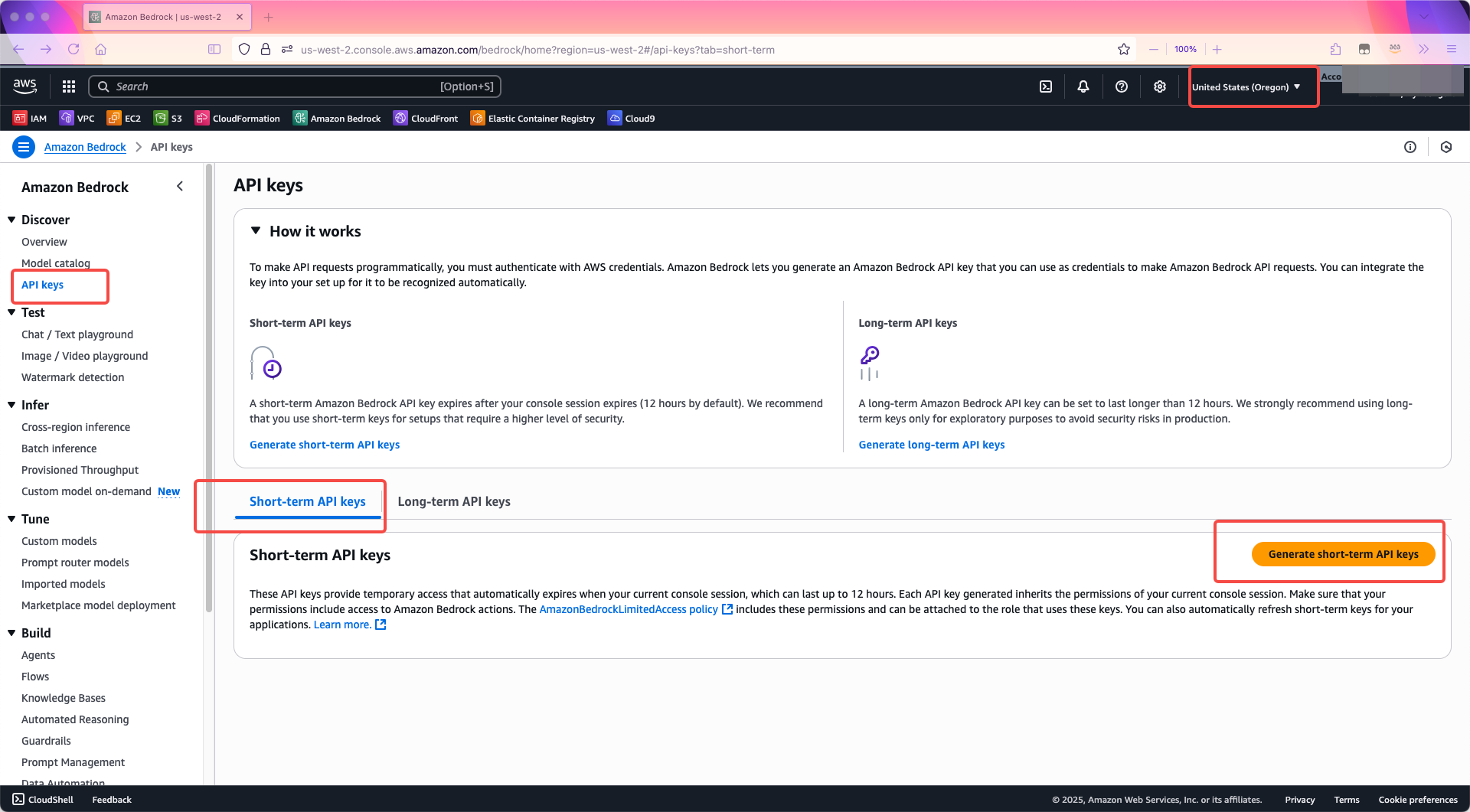This screenshot has width=1470, height=812.
Task: Bookmark page with the star icon
Action: click(1124, 50)
